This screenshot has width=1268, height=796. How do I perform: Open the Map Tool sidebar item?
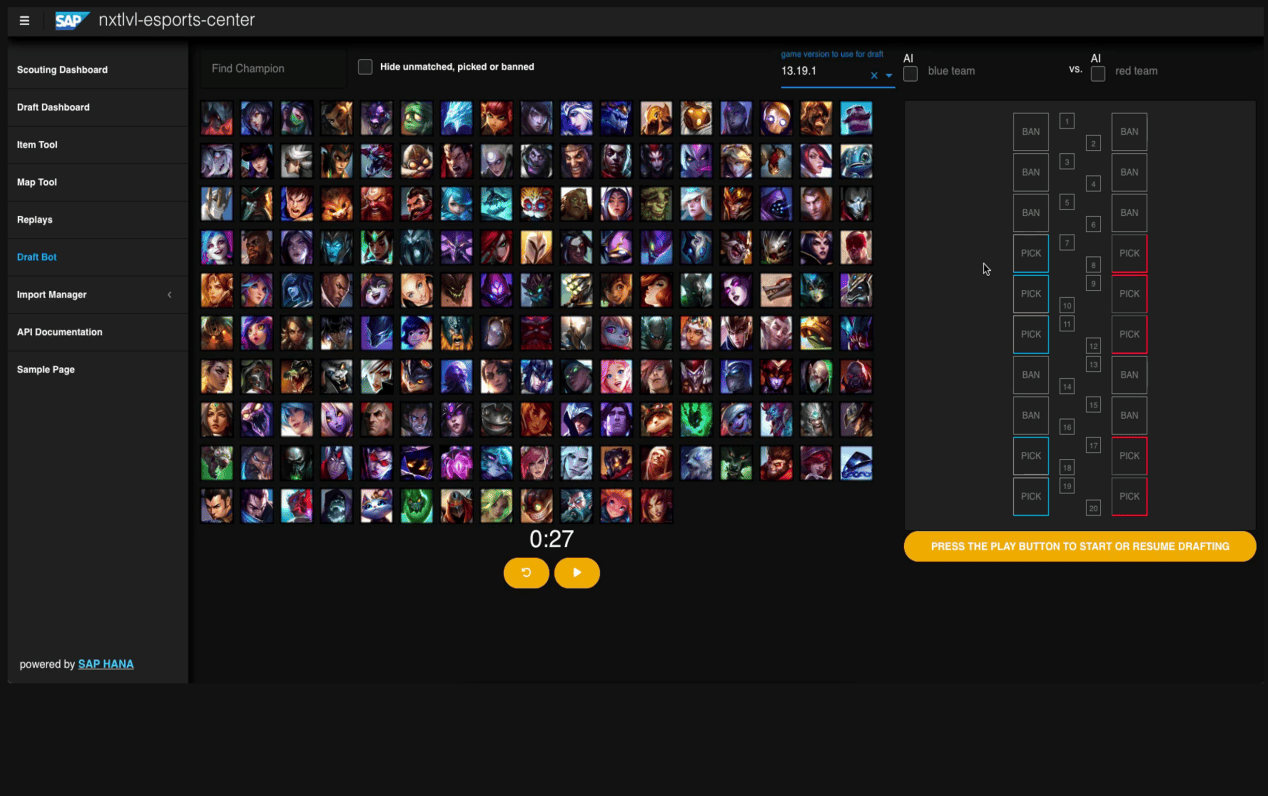coord(37,182)
